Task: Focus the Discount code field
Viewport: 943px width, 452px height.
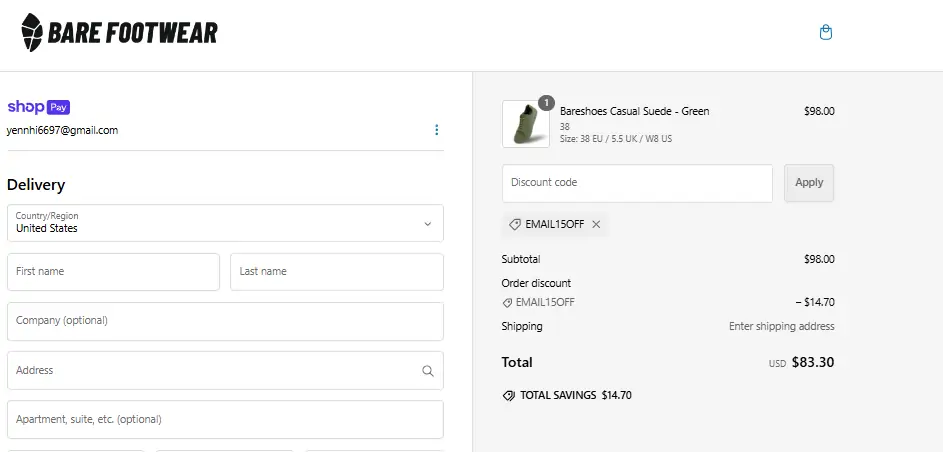Action: coord(637,183)
